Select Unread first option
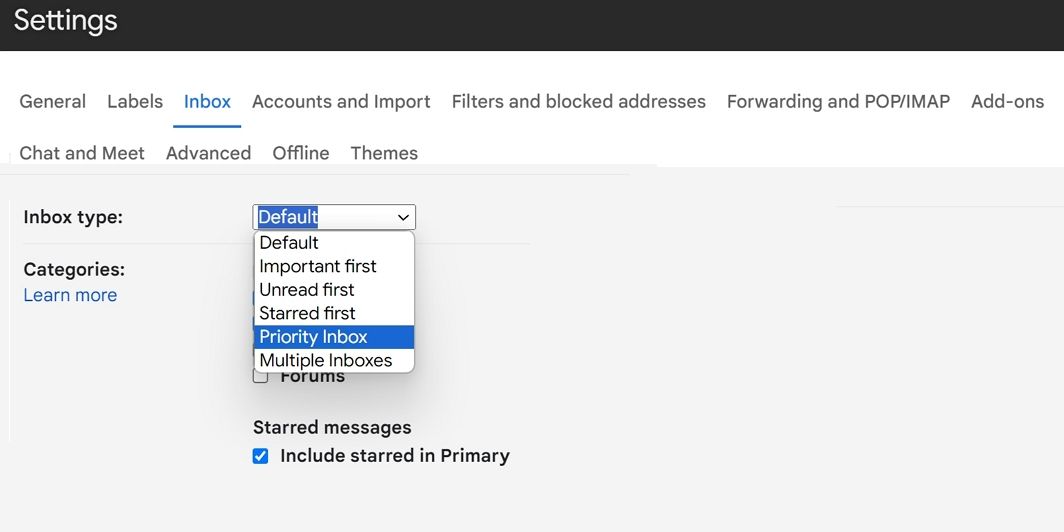Screen dimensions: 1064x532 tap(307, 290)
